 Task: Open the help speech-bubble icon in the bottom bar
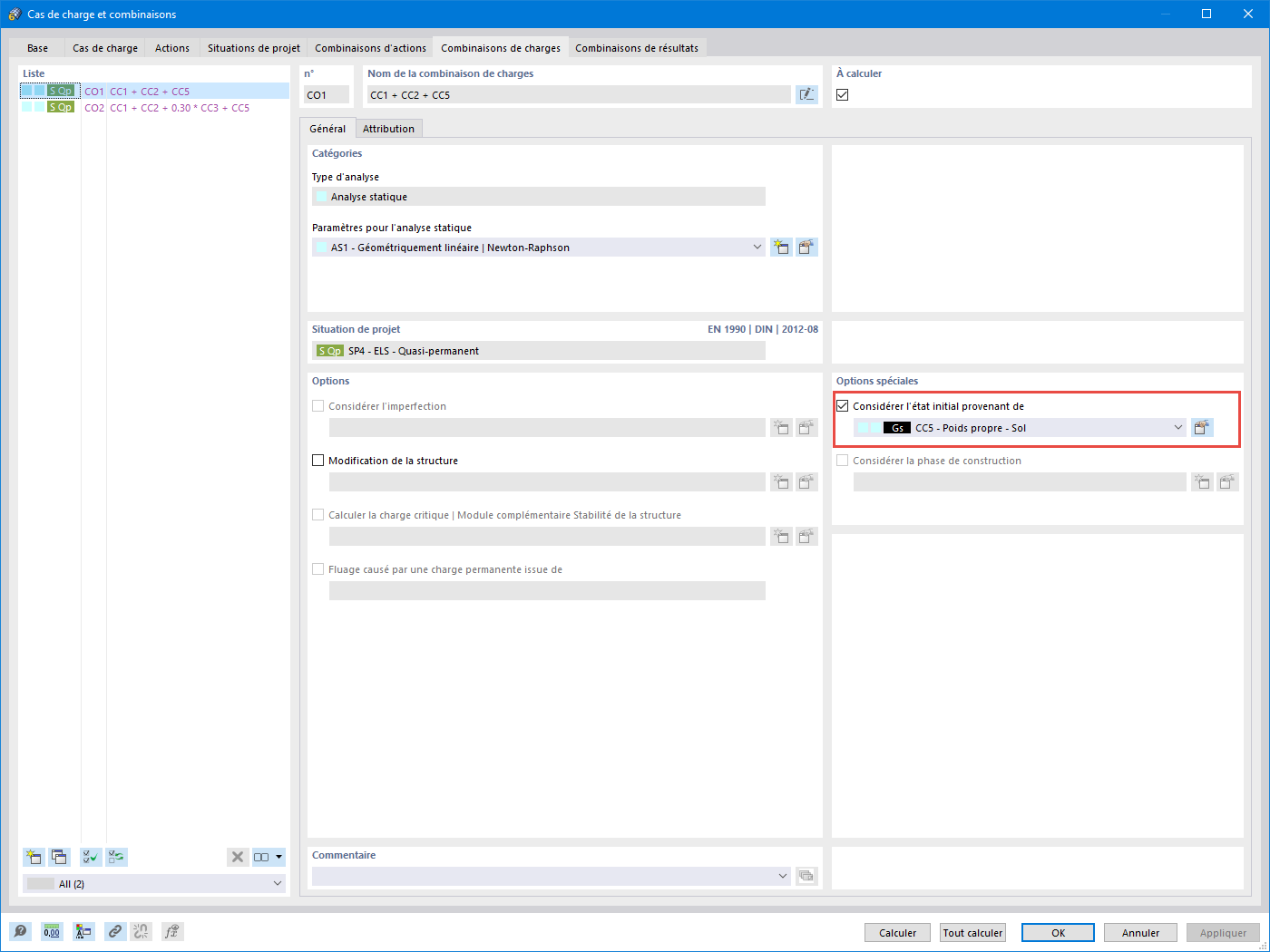pyautogui.click(x=20, y=931)
